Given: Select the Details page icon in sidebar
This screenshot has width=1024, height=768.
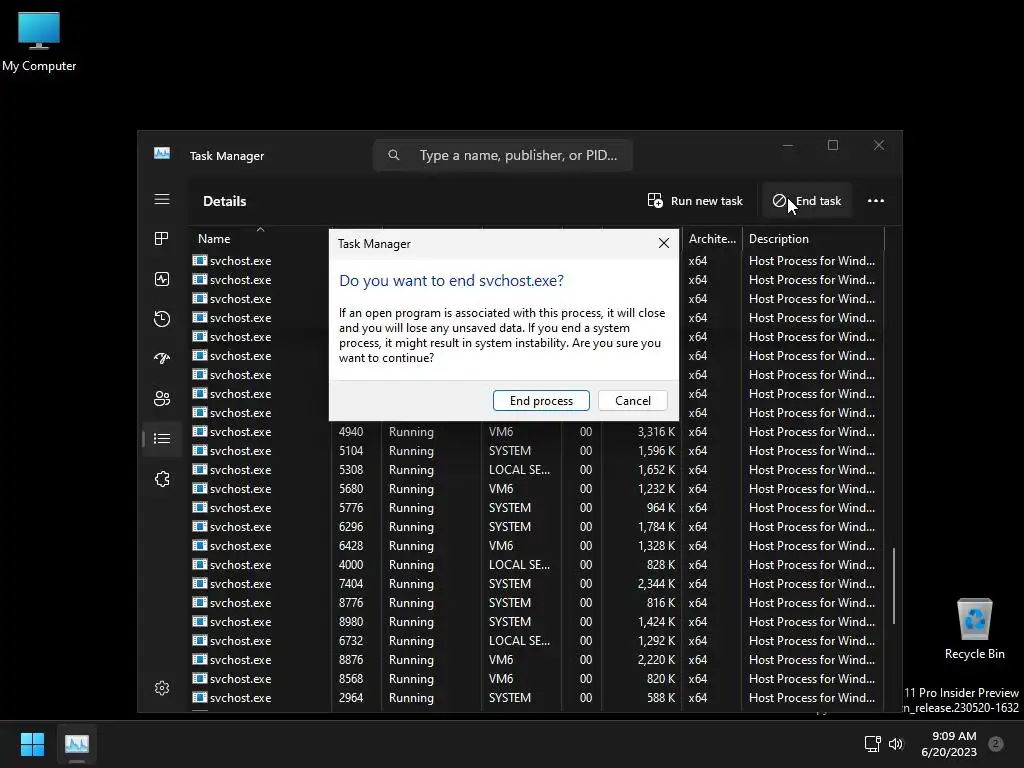Looking at the screenshot, I should (162, 438).
